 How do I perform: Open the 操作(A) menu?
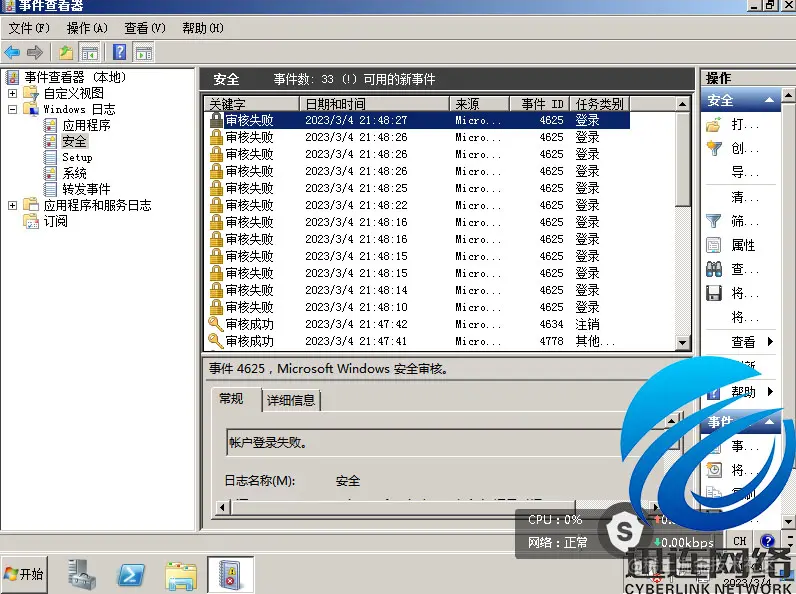click(87, 28)
